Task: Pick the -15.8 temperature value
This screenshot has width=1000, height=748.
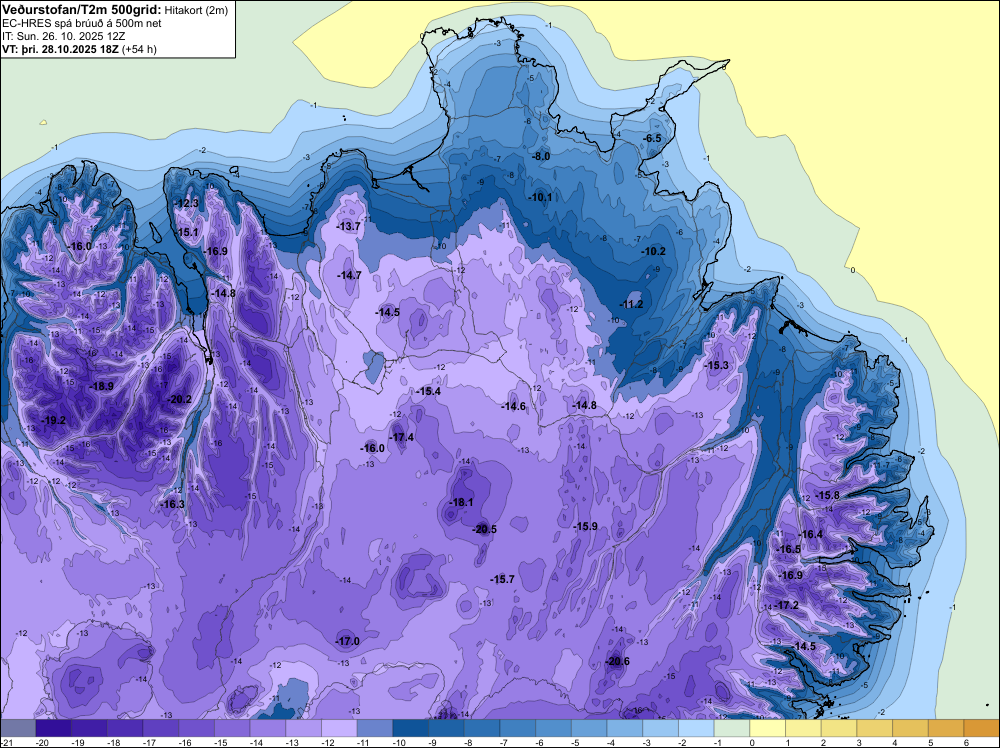Action: click(827, 495)
